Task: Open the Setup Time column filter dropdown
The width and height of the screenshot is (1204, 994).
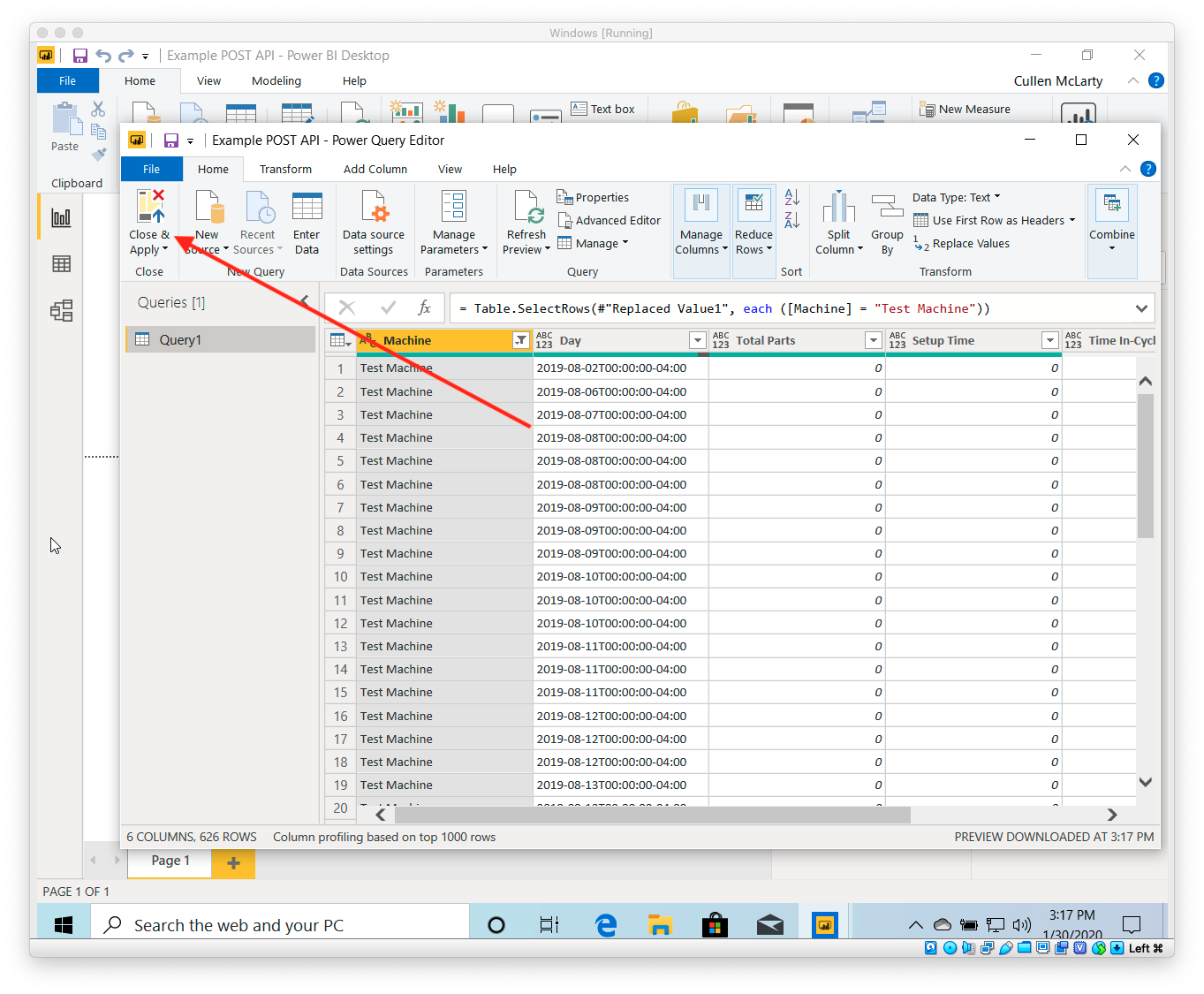Action: pyautogui.click(x=1049, y=340)
